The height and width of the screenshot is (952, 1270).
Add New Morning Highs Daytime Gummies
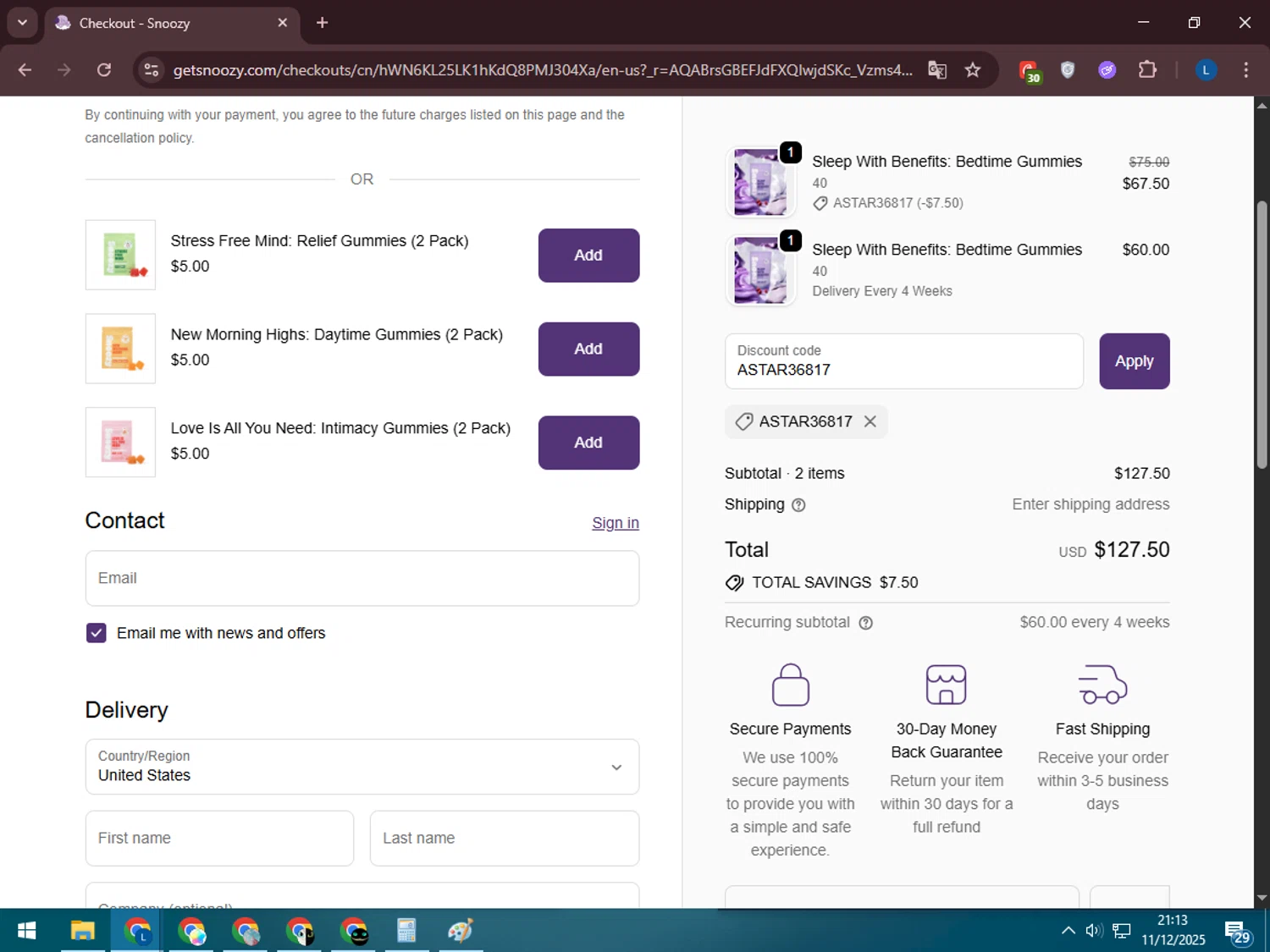coord(588,349)
